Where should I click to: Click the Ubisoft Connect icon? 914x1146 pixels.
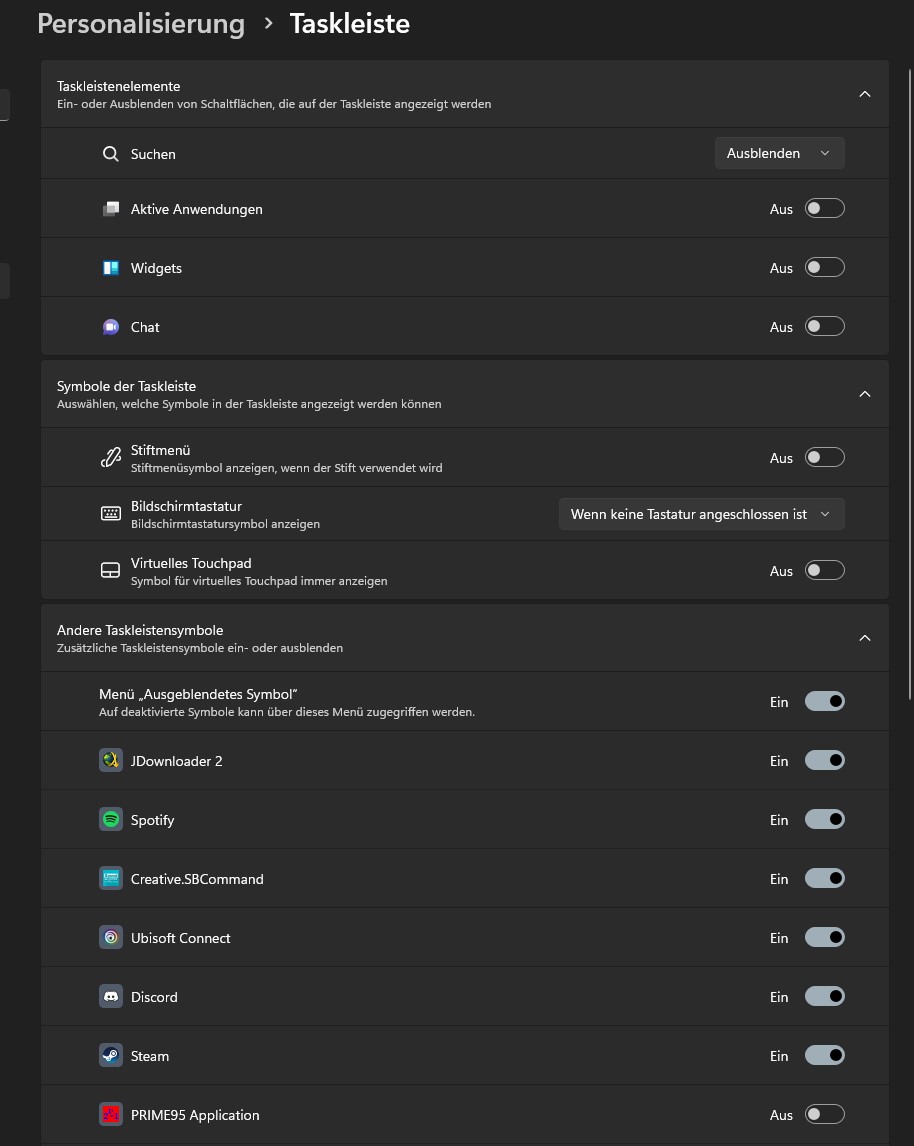pyautogui.click(x=111, y=938)
